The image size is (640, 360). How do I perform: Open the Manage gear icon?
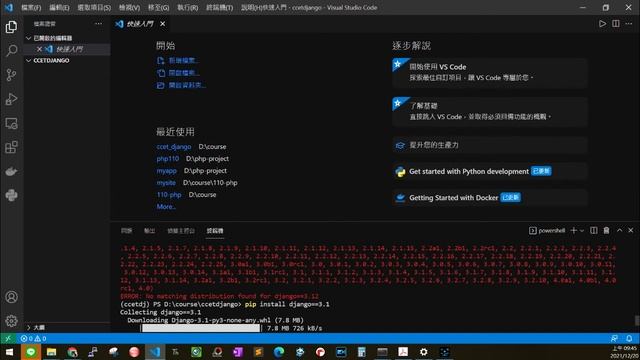(11, 321)
